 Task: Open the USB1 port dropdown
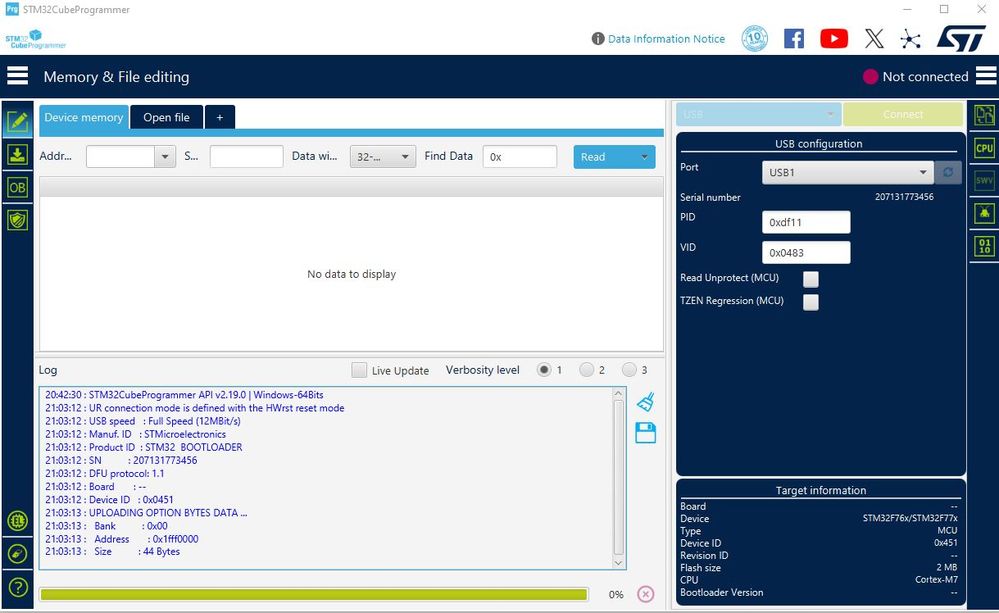847,172
